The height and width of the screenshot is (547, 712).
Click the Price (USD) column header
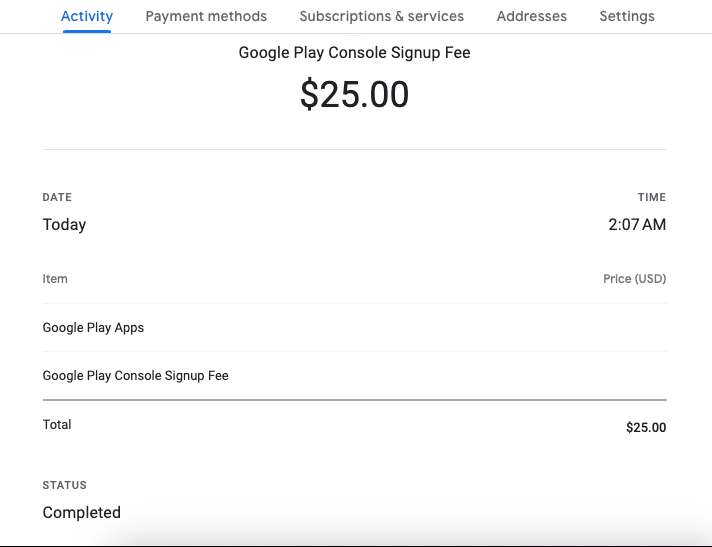[634, 279]
